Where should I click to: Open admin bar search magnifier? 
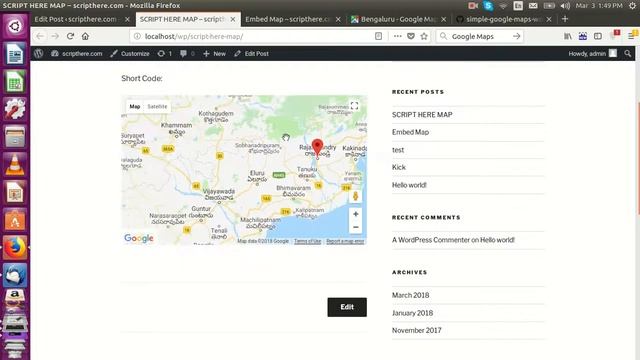pyautogui.click(x=627, y=53)
